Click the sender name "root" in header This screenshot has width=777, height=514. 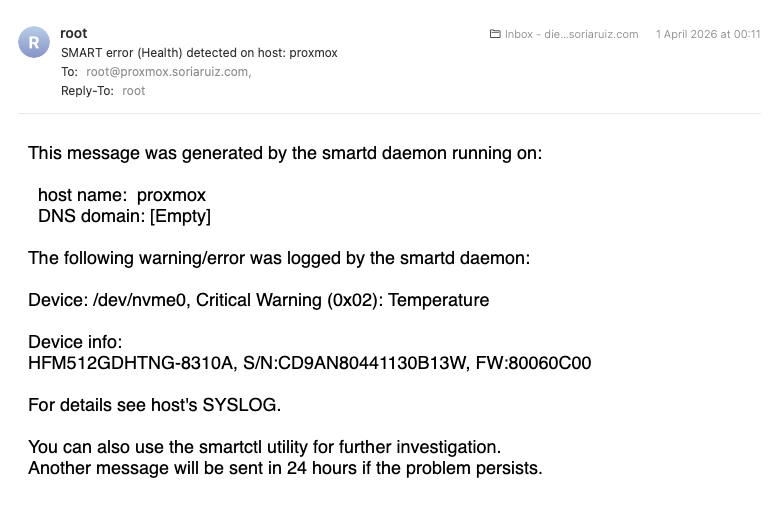tap(74, 33)
